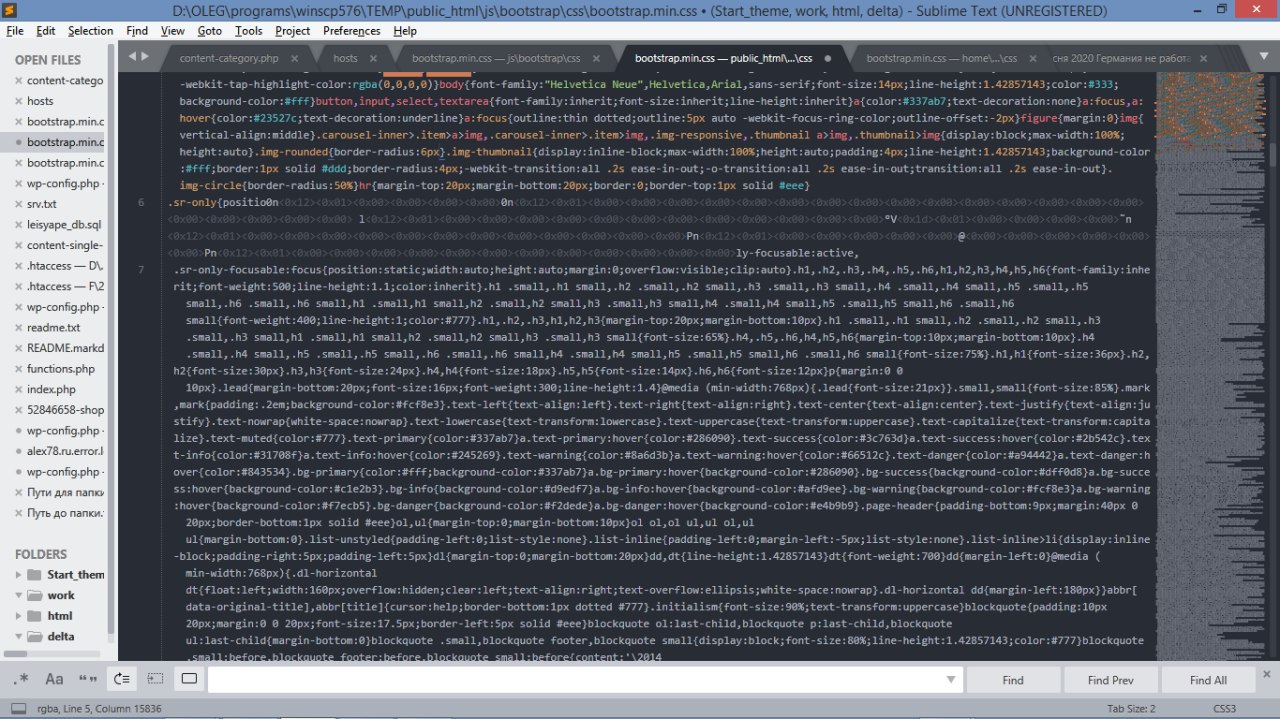Change Tab Size: 2 in status bar

(x=1130, y=708)
